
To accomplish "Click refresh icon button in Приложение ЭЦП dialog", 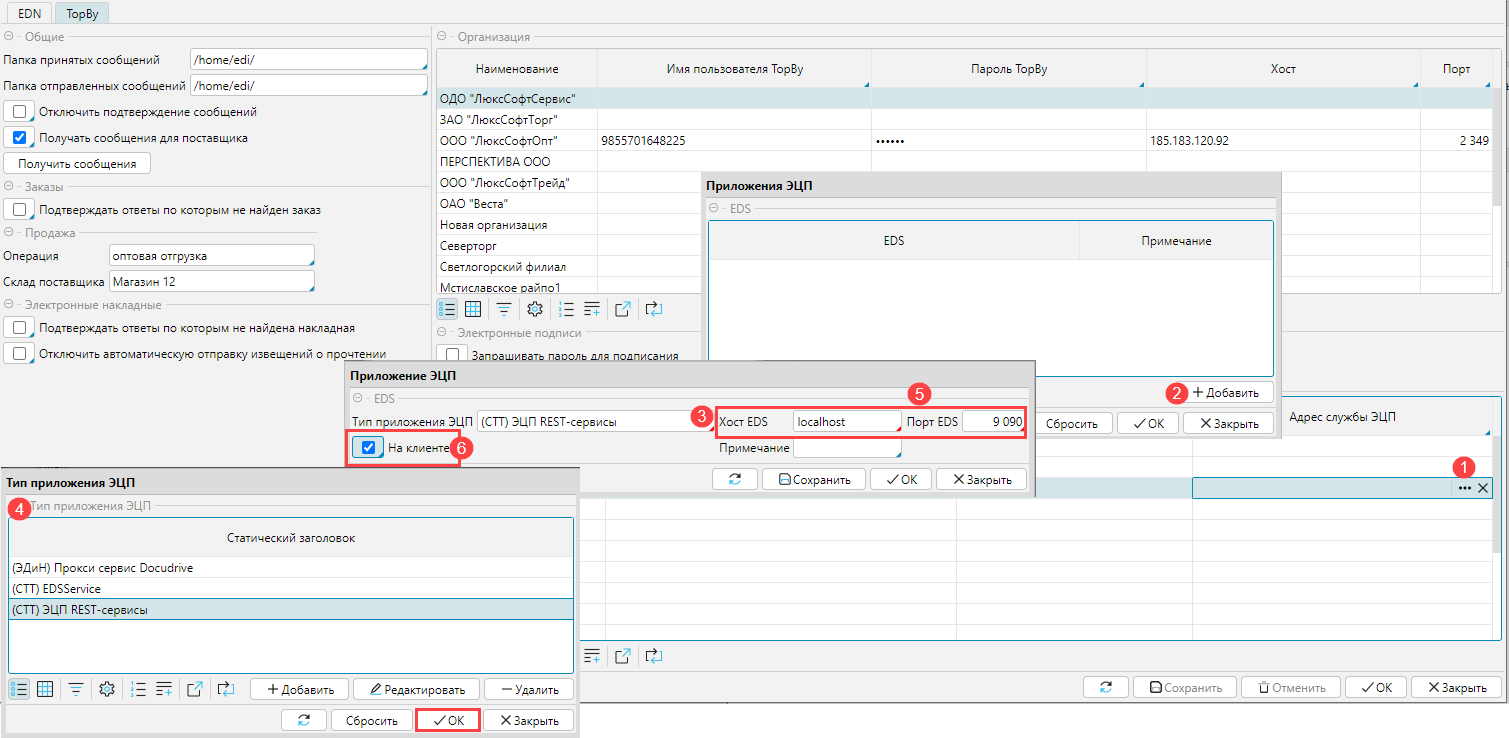I will point(735,479).
